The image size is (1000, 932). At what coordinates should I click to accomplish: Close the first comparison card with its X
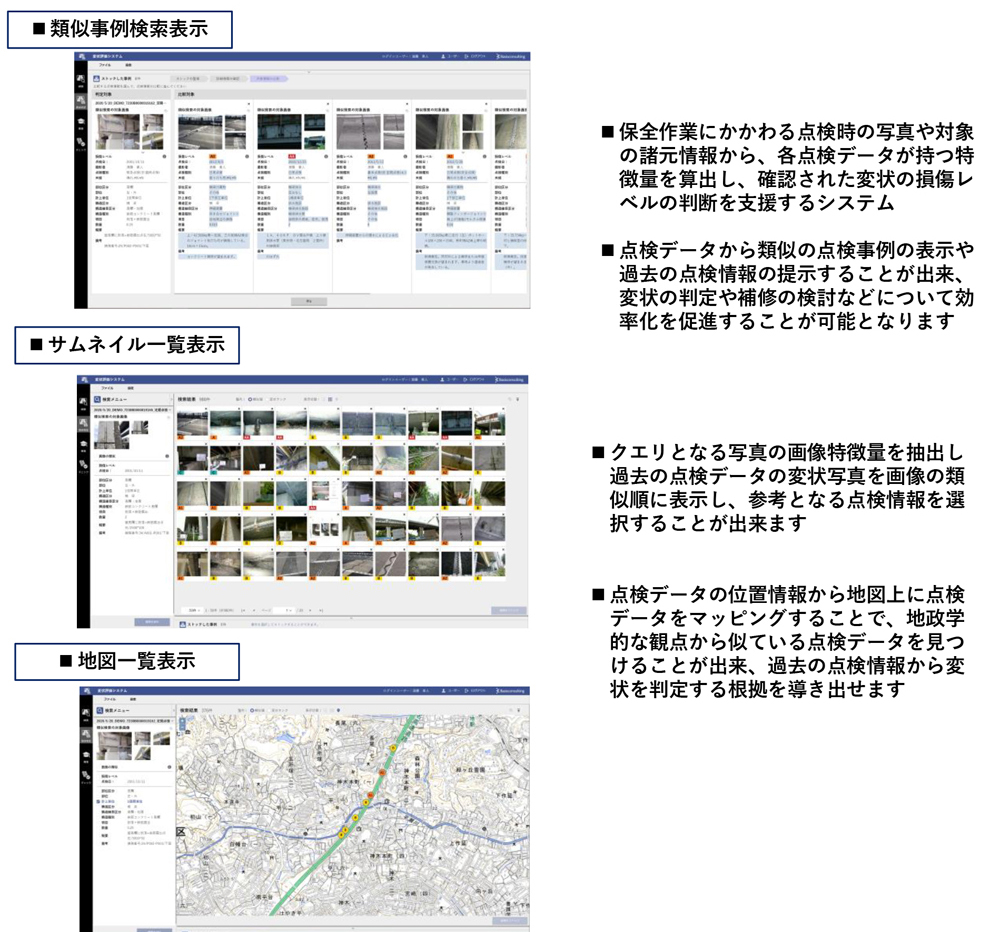[x=249, y=105]
